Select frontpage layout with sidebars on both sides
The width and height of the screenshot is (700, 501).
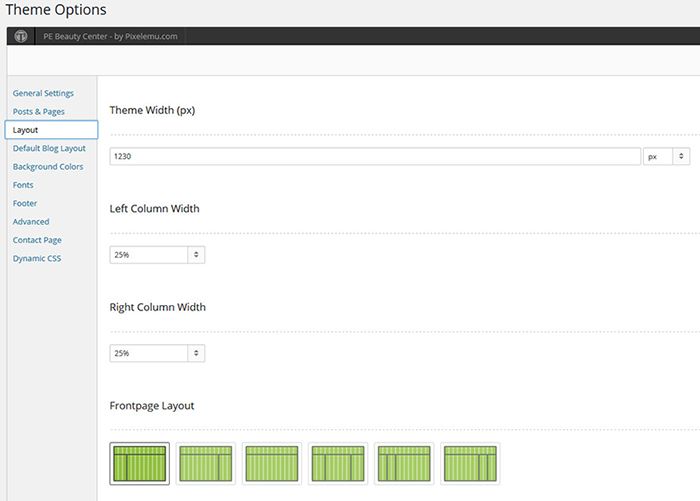338,463
